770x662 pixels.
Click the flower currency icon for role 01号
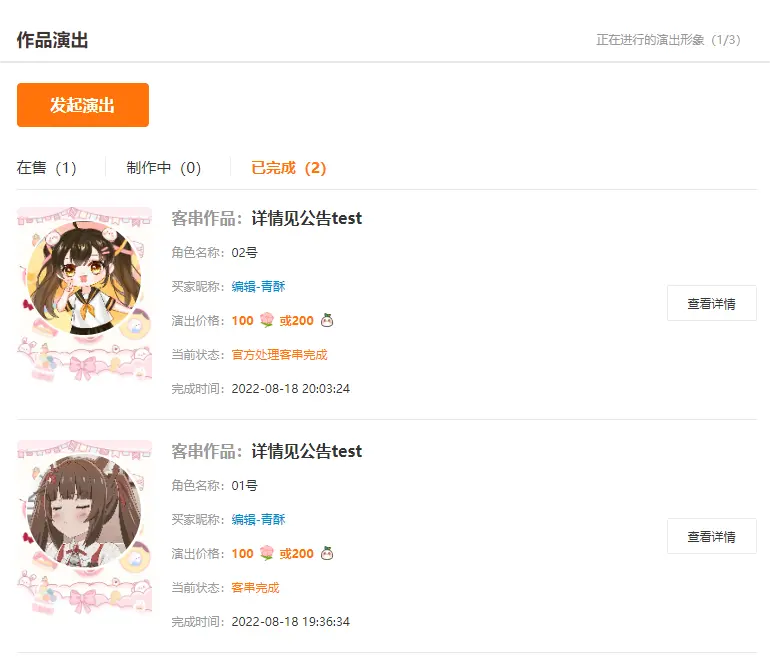267,553
